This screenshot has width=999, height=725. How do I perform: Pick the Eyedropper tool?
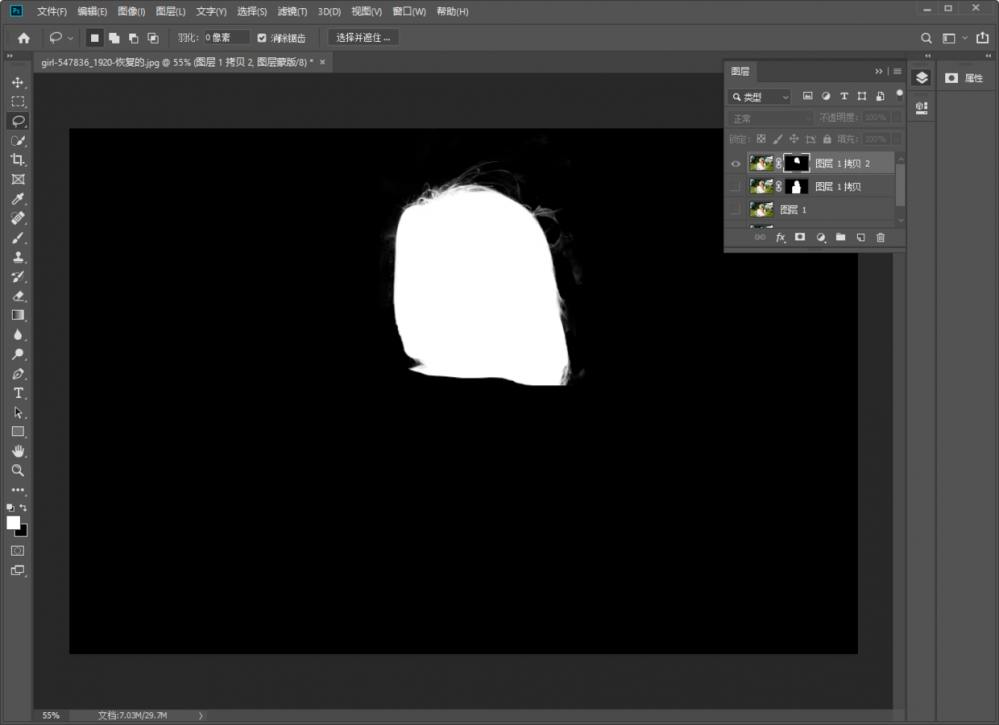click(x=18, y=199)
